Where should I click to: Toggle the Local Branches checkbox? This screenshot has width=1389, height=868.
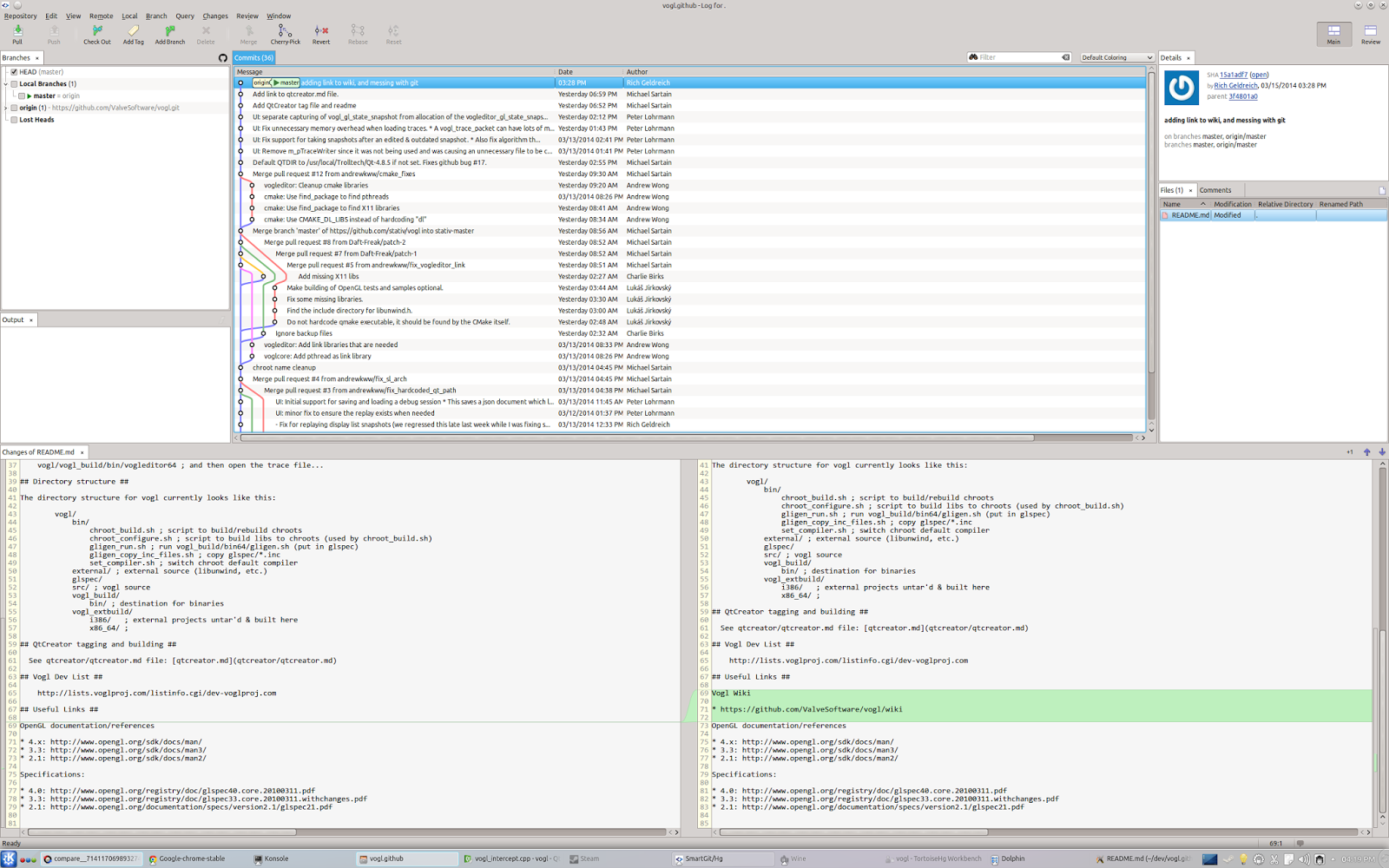[14, 84]
